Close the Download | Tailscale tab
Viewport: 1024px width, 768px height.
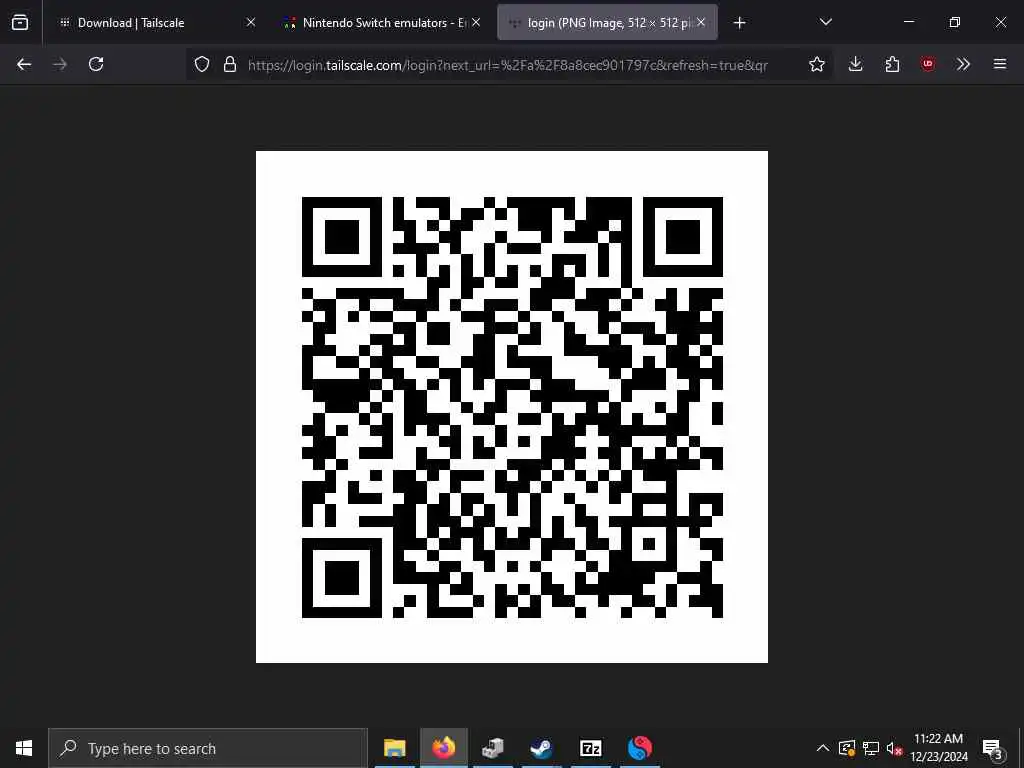point(251,22)
